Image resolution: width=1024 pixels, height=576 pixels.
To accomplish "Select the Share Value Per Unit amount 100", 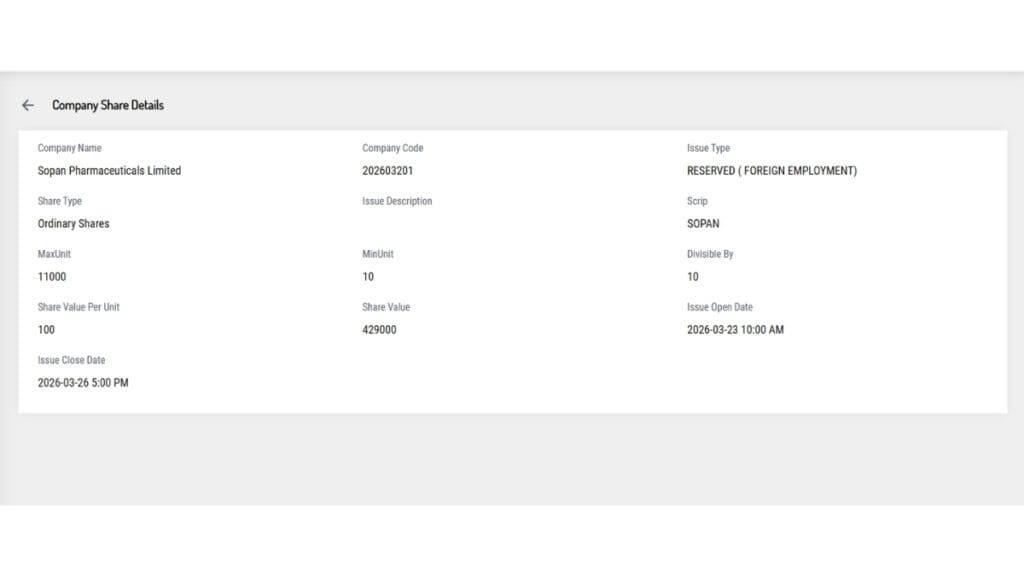I will click(46, 330).
